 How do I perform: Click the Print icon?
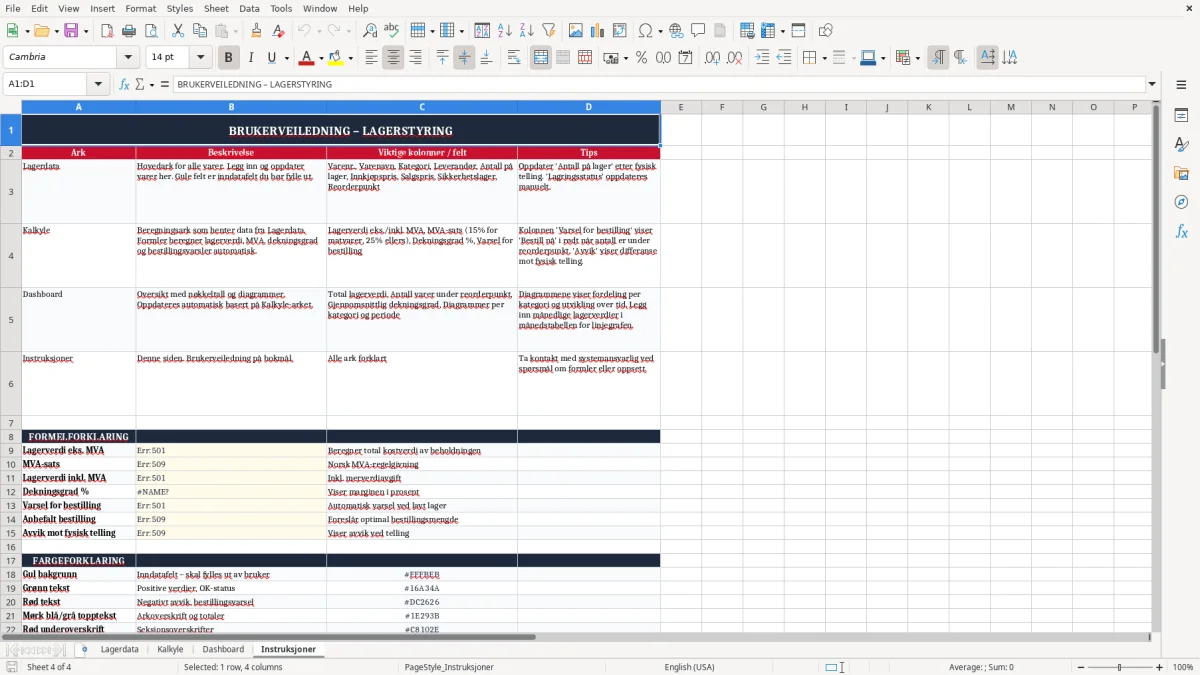pyautogui.click(x=129, y=31)
